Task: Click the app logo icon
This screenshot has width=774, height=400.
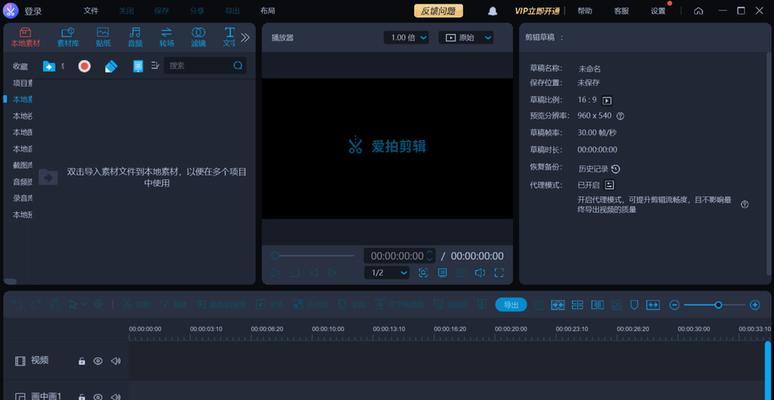Action: click(x=10, y=10)
